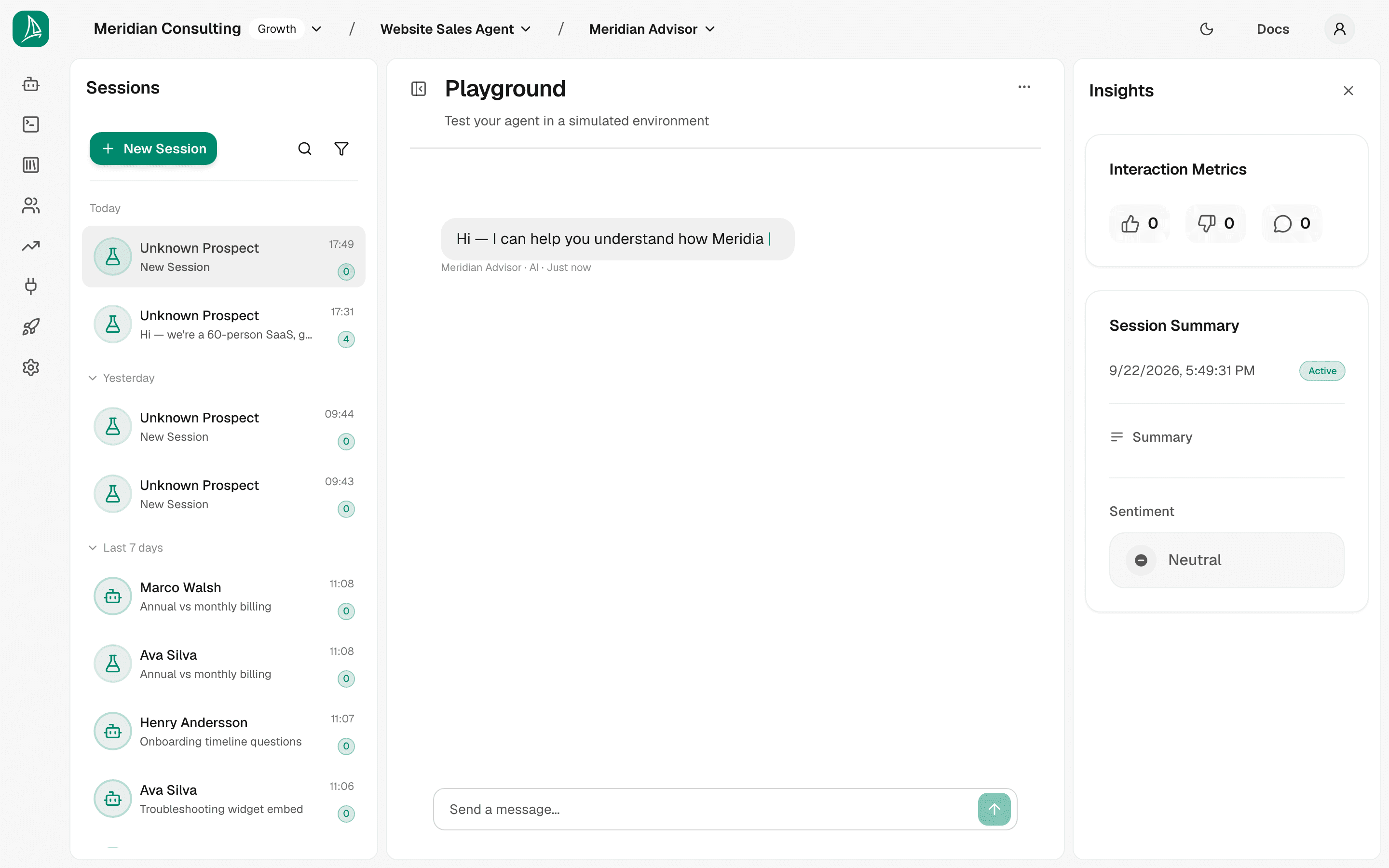Image resolution: width=1389 pixels, height=868 pixels.
Task: Open the terminal playground sidebar icon
Action: coord(31,124)
